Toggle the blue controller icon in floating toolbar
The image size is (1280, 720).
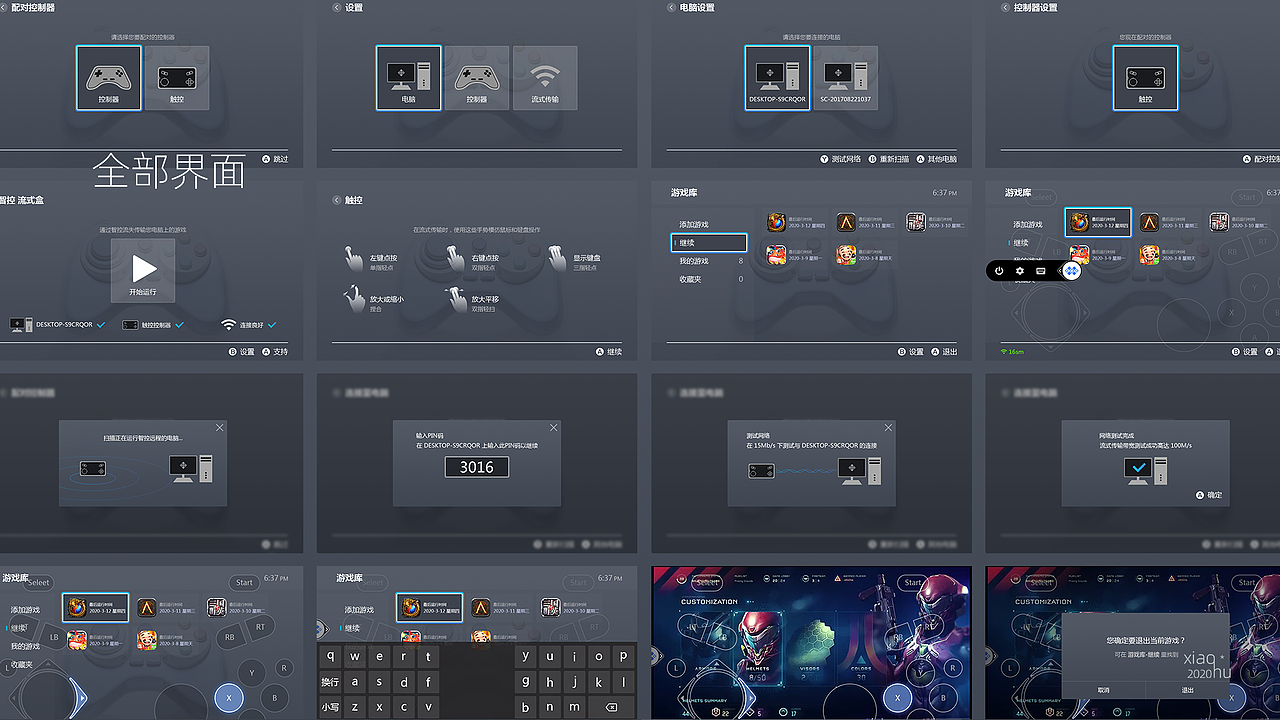1072,271
